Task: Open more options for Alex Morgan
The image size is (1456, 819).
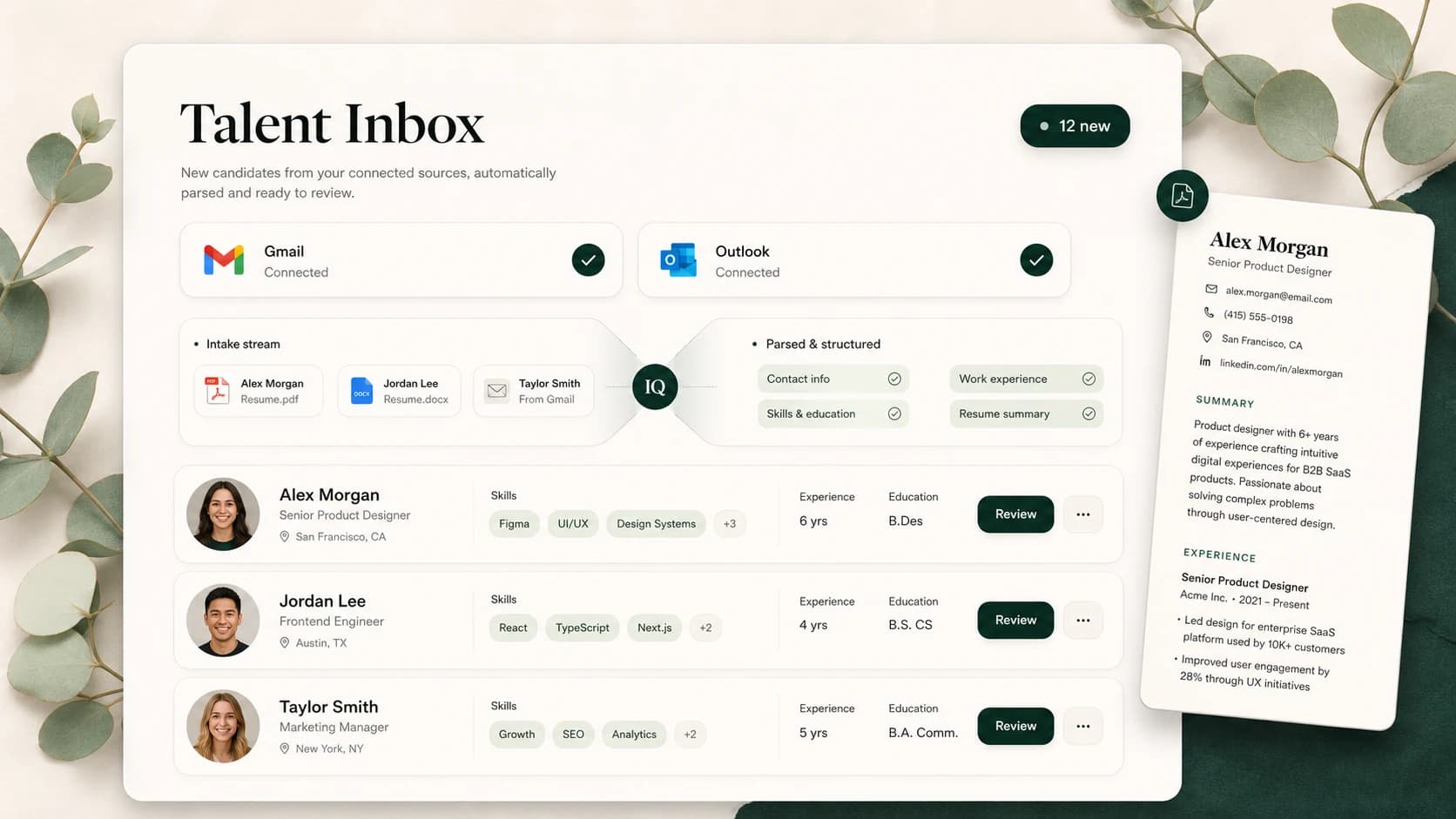Action: (x=1083, y=514)
